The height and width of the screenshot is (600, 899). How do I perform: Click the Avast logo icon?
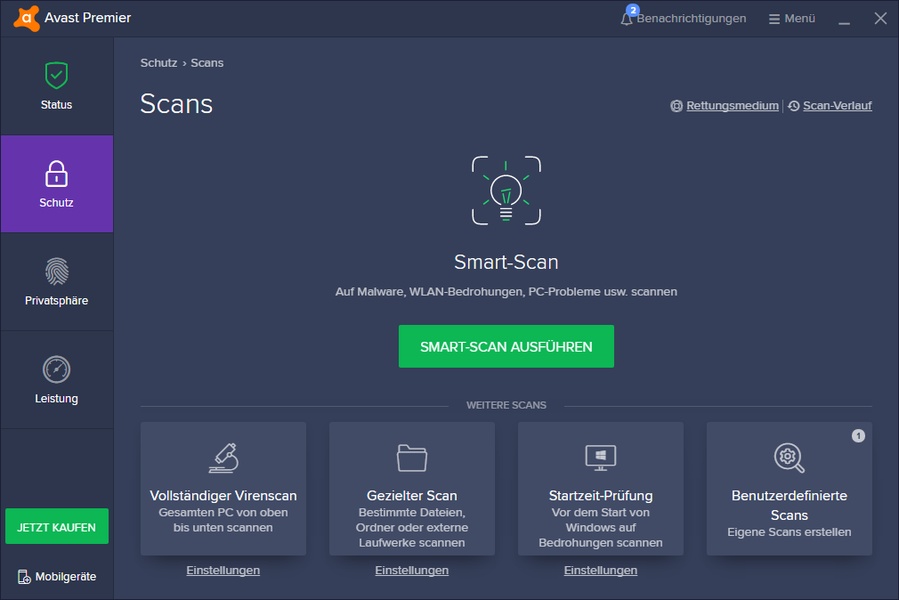click(27, 18)
